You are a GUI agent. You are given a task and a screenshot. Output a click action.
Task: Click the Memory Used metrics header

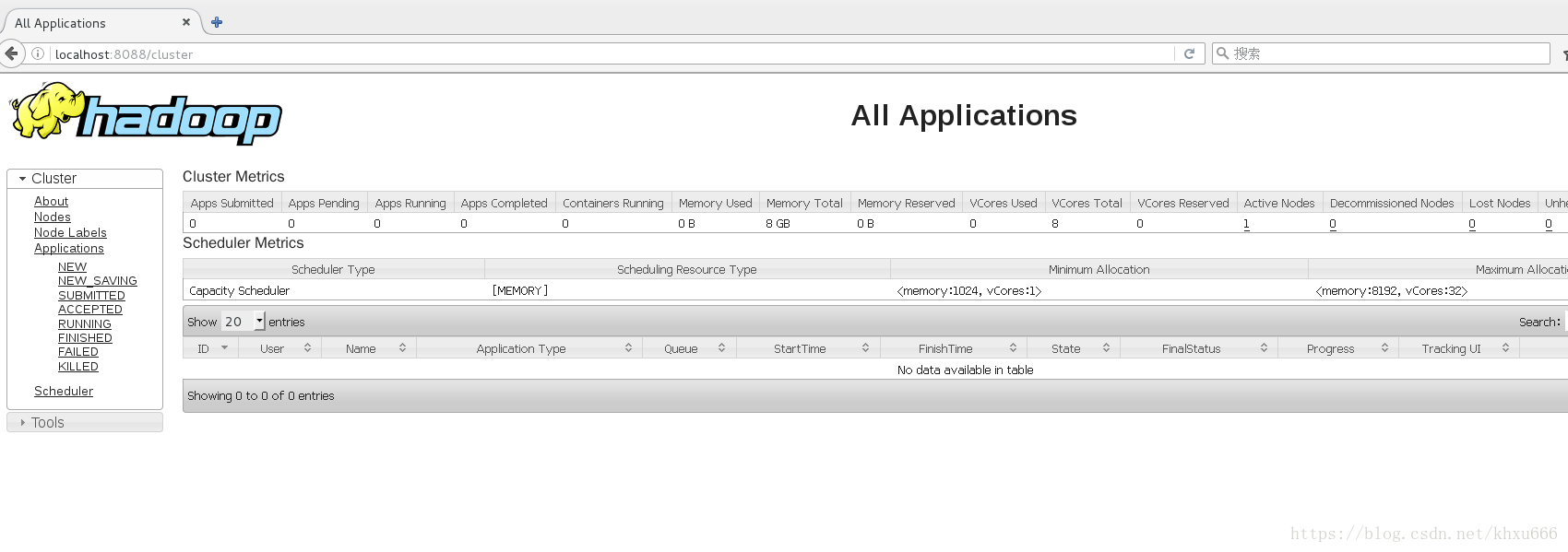click(x=716, y=203)
